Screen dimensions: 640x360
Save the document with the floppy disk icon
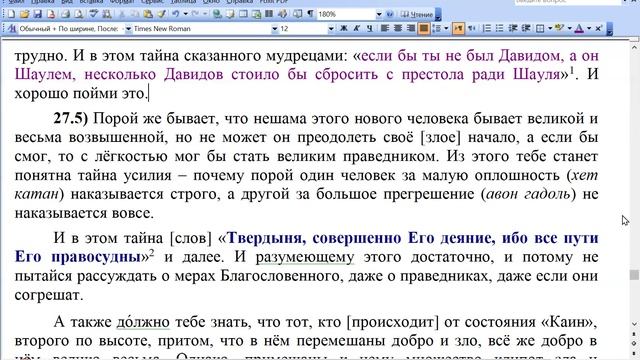[38, 14]
